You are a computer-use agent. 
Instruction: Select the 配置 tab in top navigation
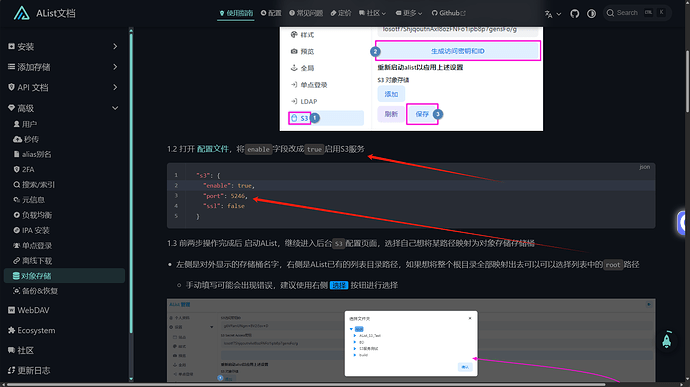click(x=271, y=13)
